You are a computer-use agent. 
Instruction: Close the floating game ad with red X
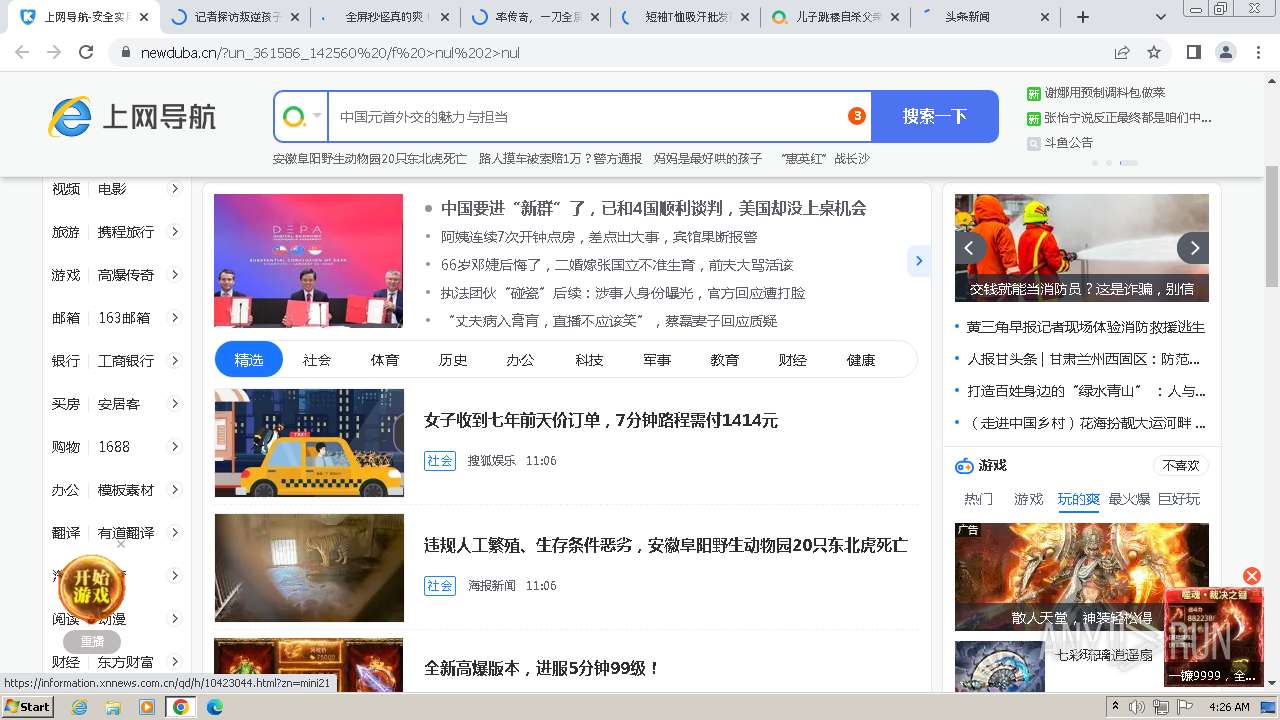[1251, 576]
